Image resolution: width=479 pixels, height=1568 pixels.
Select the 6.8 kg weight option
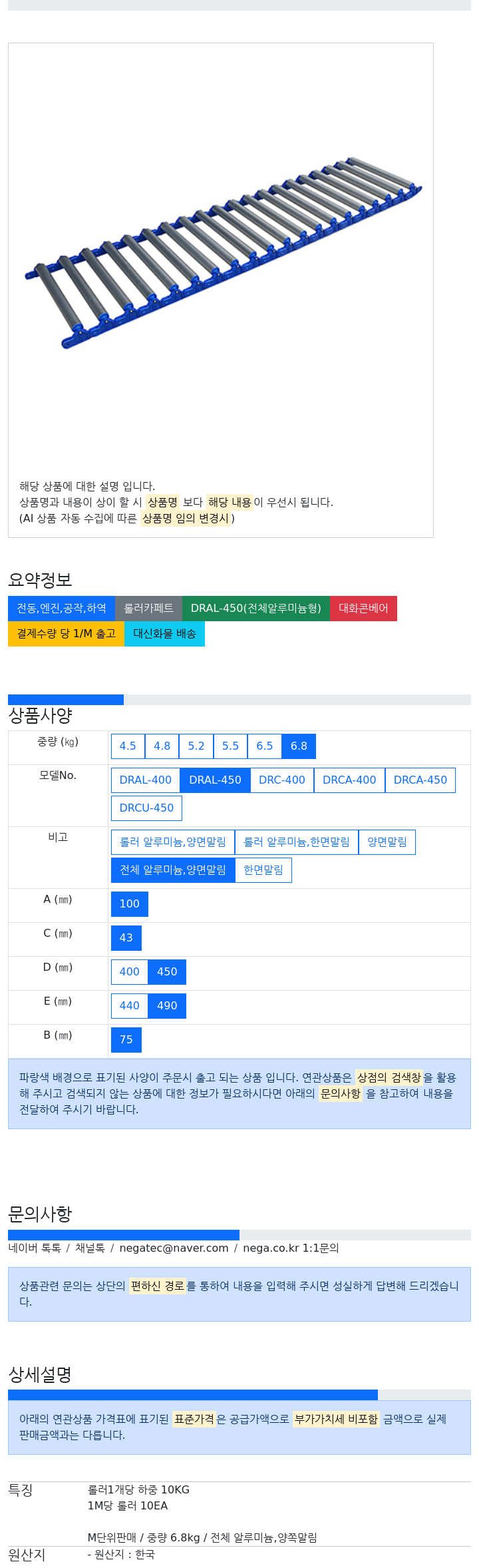[299, 746]
